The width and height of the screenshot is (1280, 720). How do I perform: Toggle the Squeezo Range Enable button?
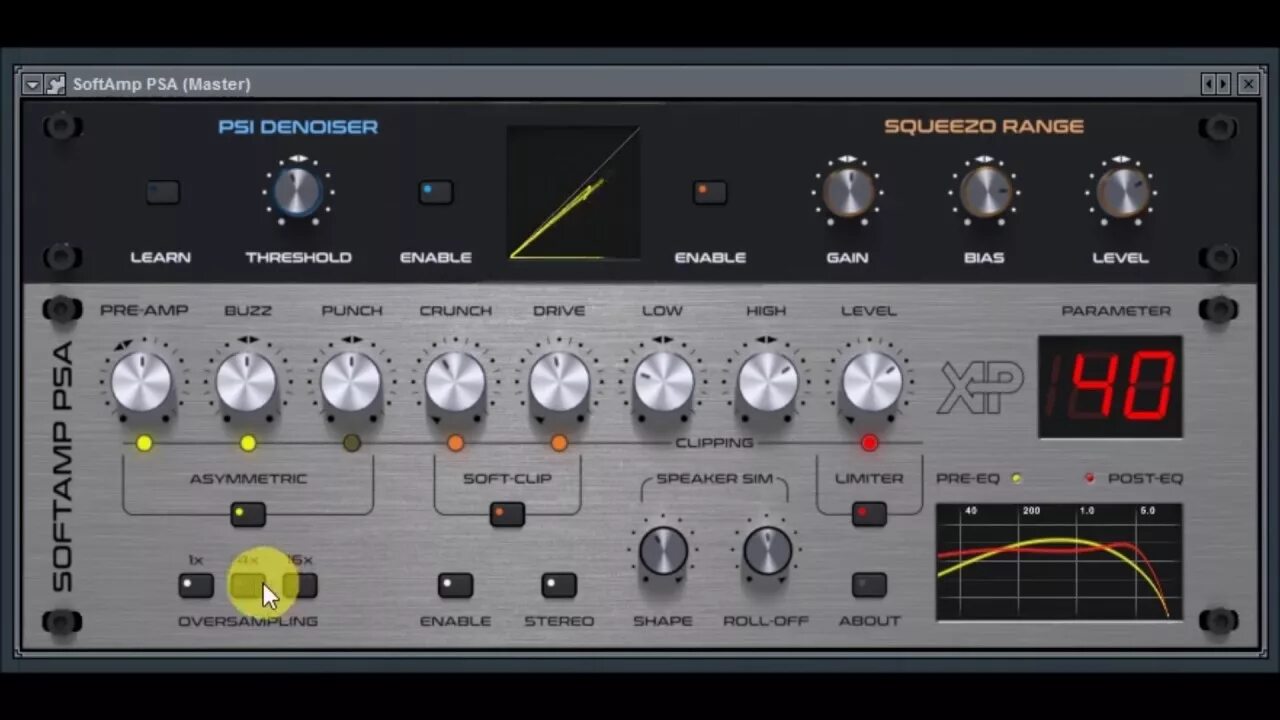[710, 192]
